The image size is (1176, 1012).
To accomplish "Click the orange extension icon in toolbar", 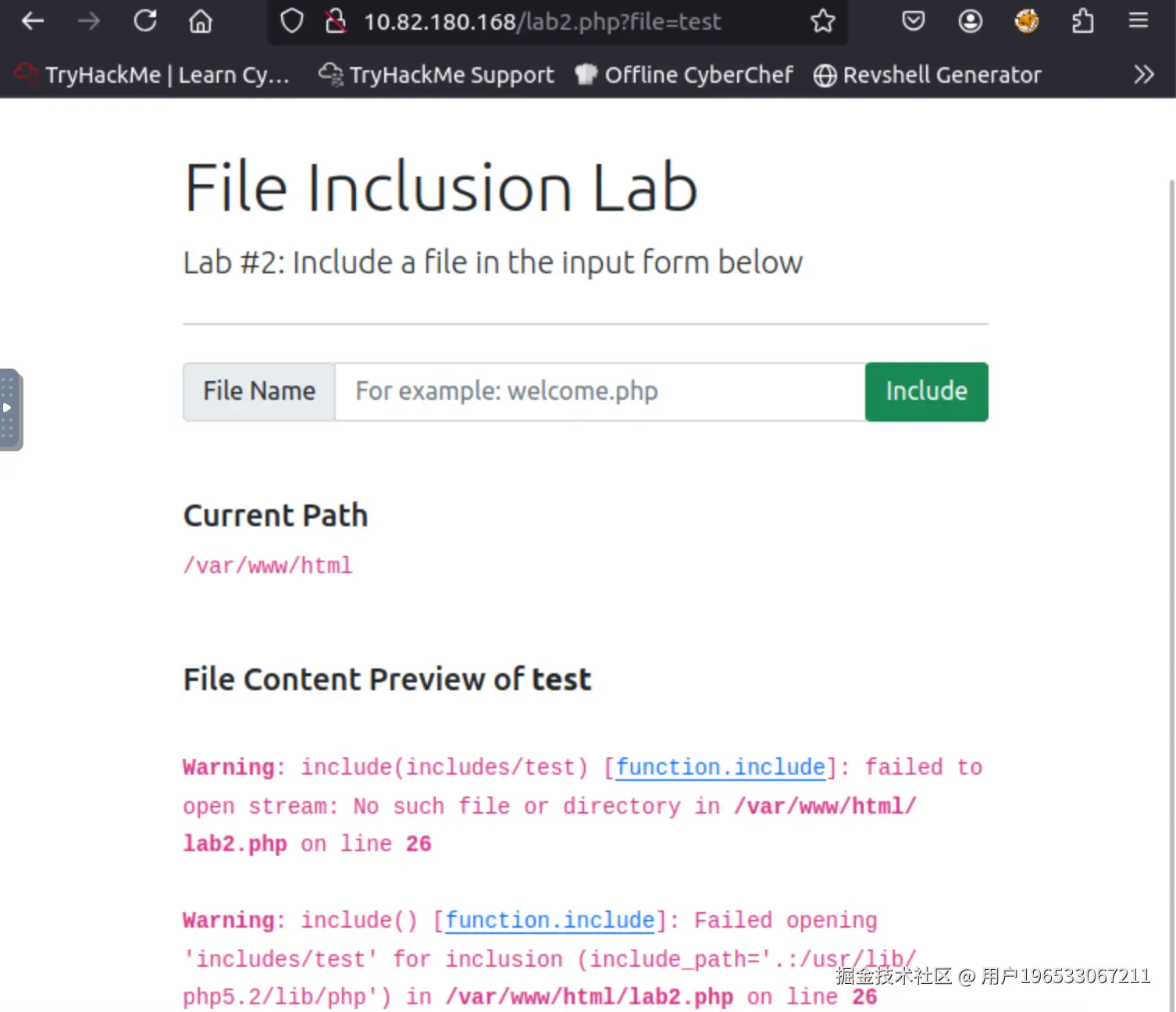I will [x=1026, y=21].
